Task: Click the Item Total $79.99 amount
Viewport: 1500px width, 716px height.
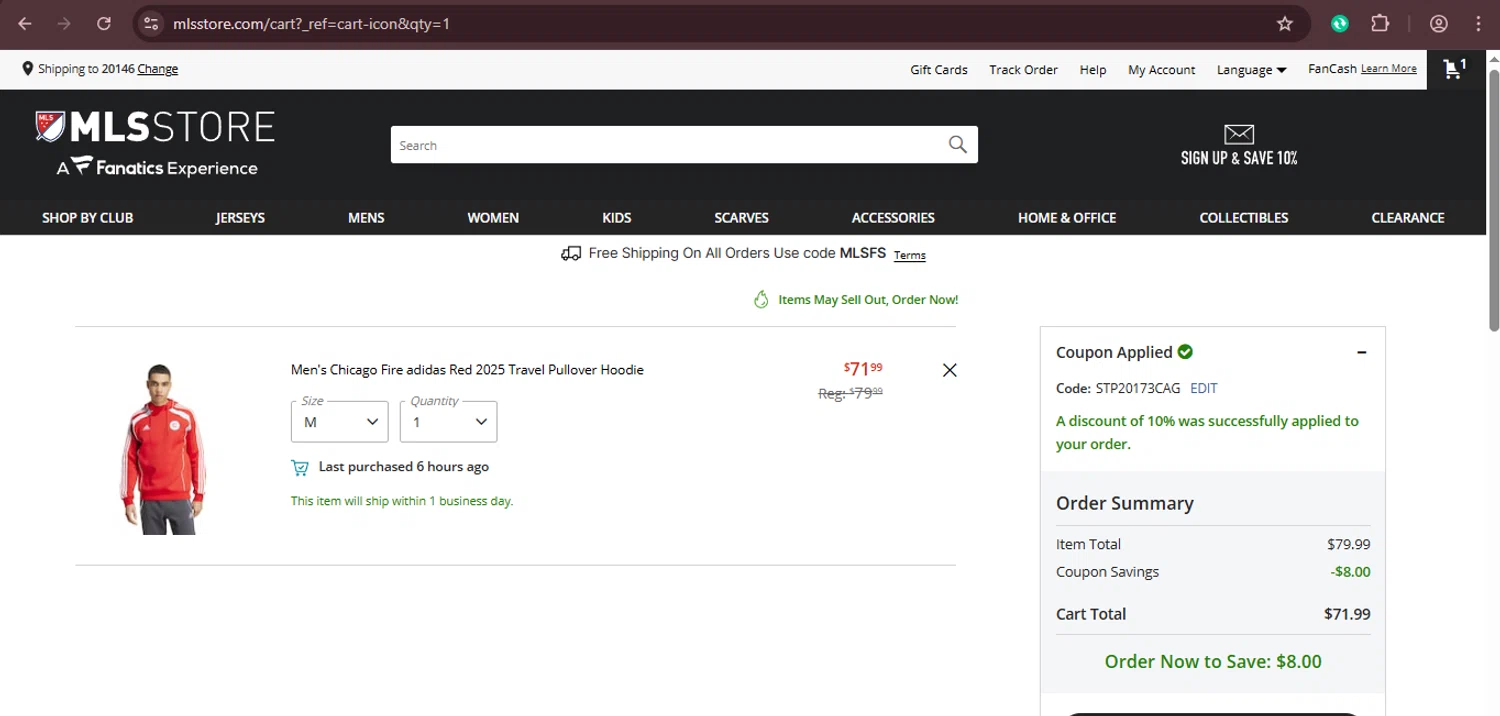Action: click(x=1349, y=544)
